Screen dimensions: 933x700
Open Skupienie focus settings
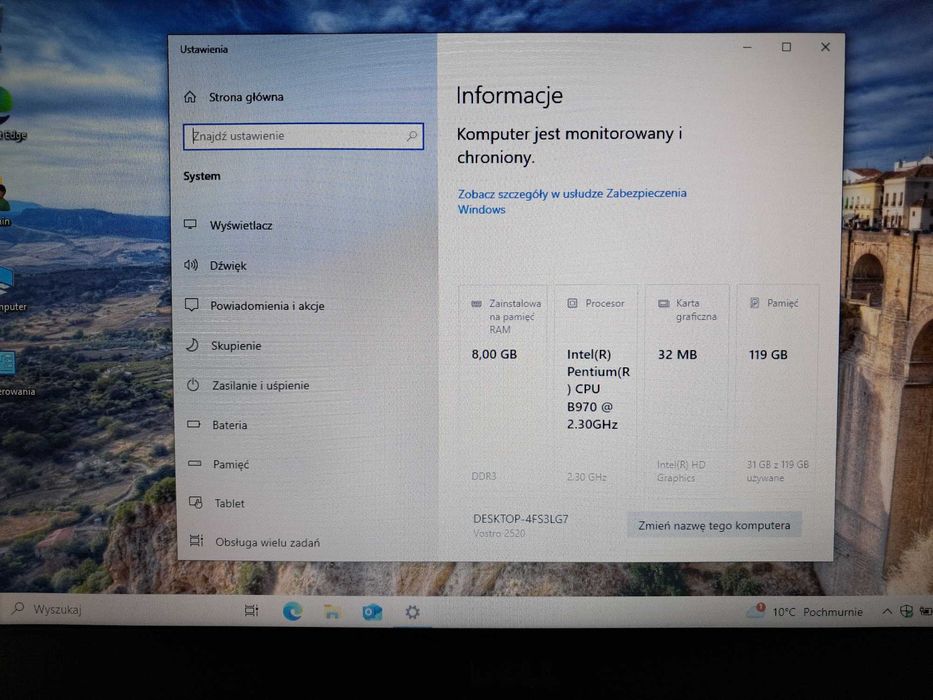coord(223,345)
